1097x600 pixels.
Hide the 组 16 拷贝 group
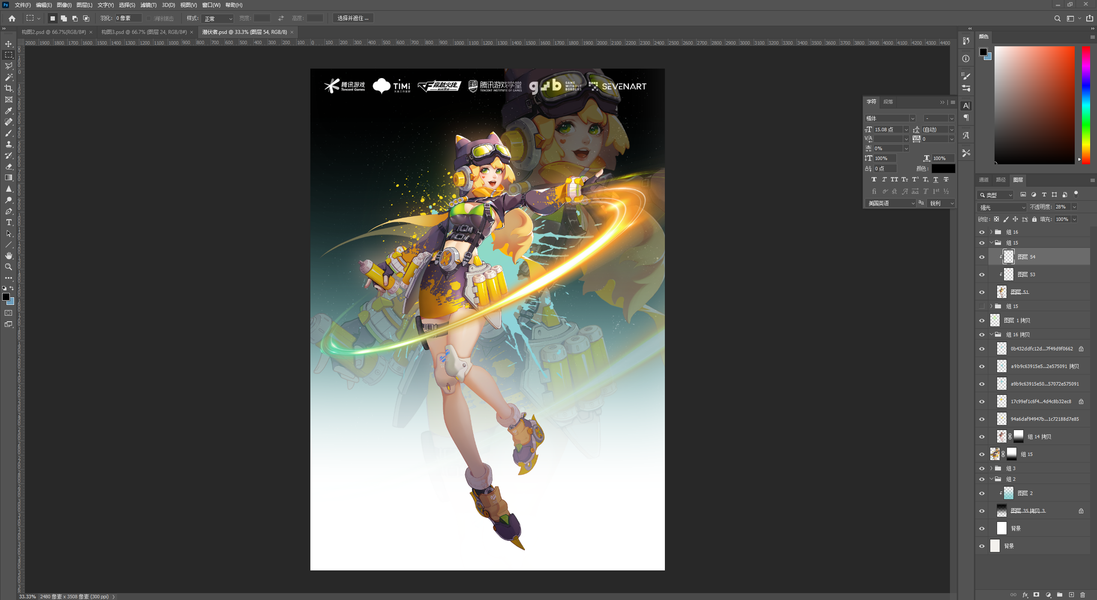tap(982, 335)
